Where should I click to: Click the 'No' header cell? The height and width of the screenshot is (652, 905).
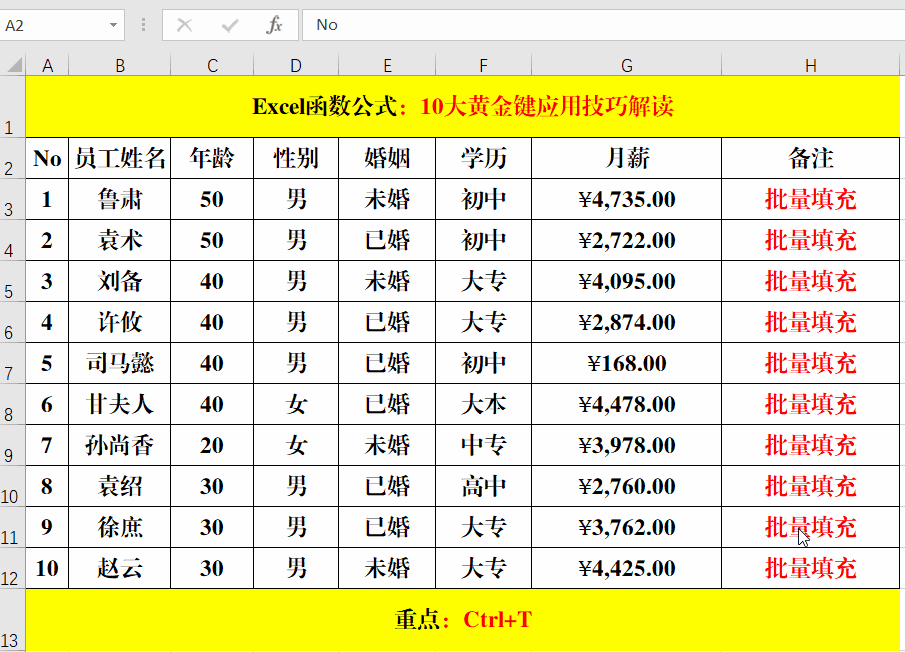click(47, 158)
